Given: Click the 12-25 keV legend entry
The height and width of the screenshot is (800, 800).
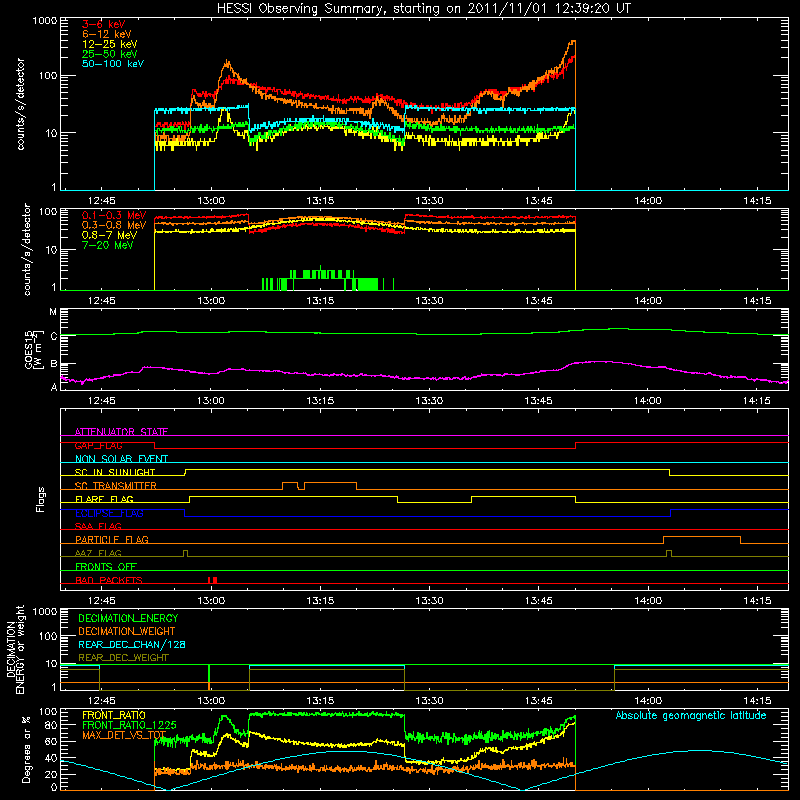Looking at the screenshot, I should (x=110, y=44).
